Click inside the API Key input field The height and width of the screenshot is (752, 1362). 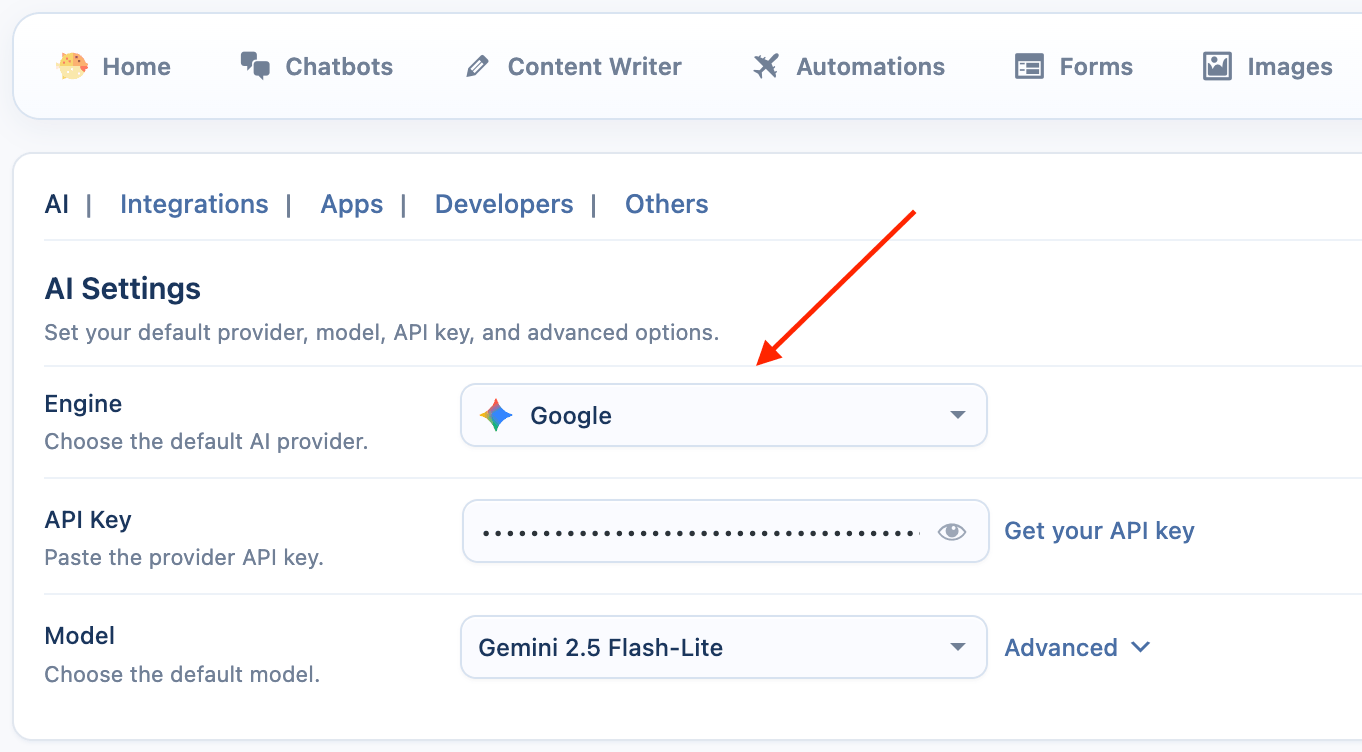coord(700,532)
